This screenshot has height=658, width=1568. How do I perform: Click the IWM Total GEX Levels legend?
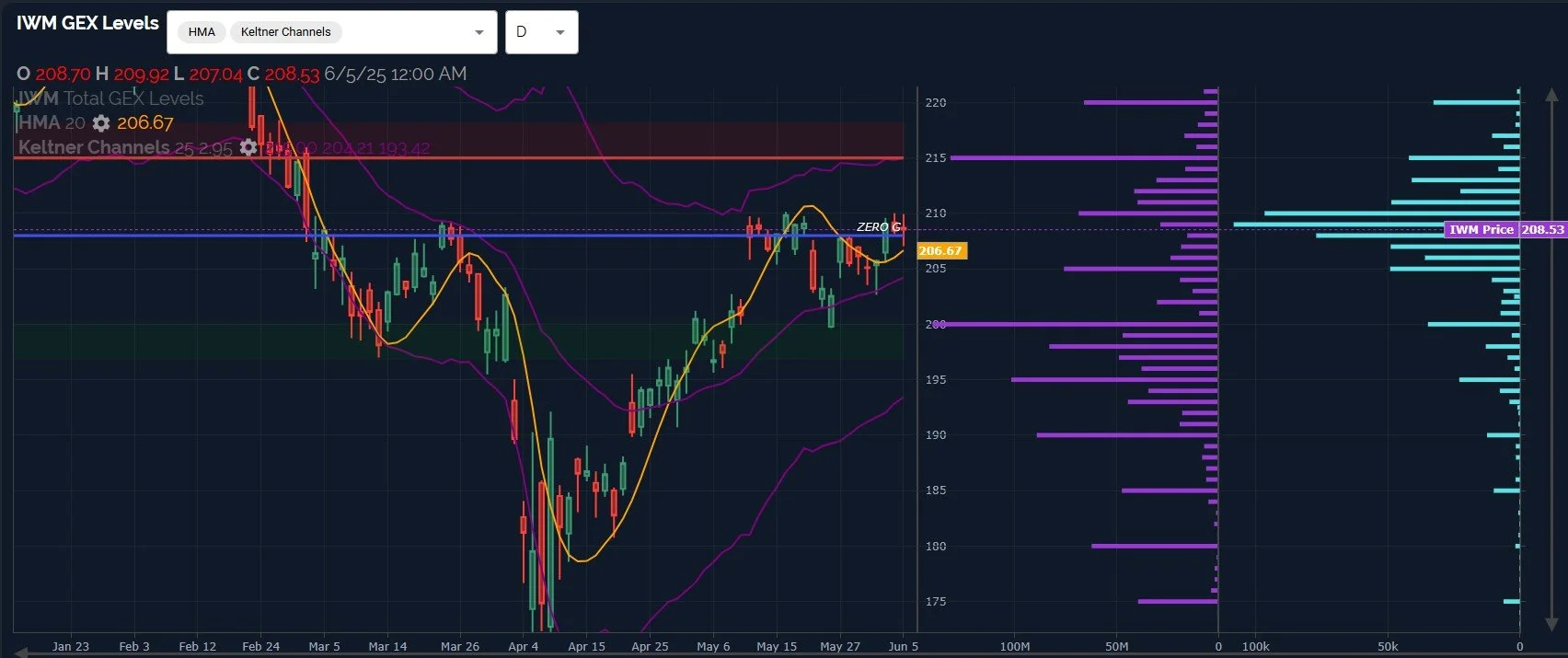110,98
